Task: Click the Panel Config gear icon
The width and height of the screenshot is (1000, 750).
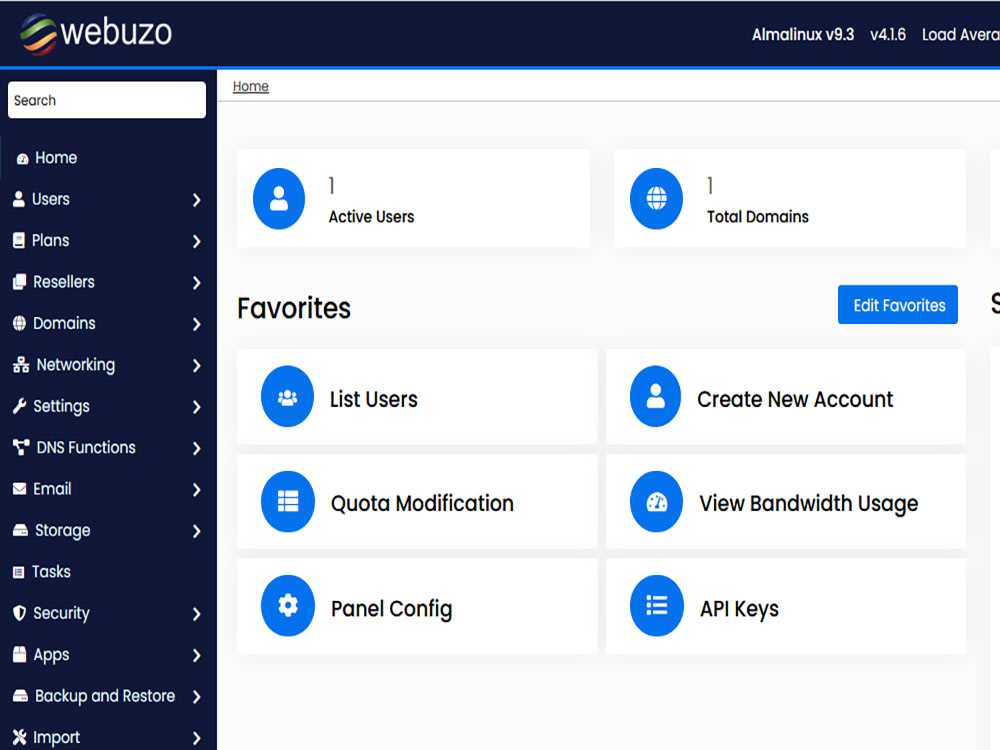Action: coord(287,607)
